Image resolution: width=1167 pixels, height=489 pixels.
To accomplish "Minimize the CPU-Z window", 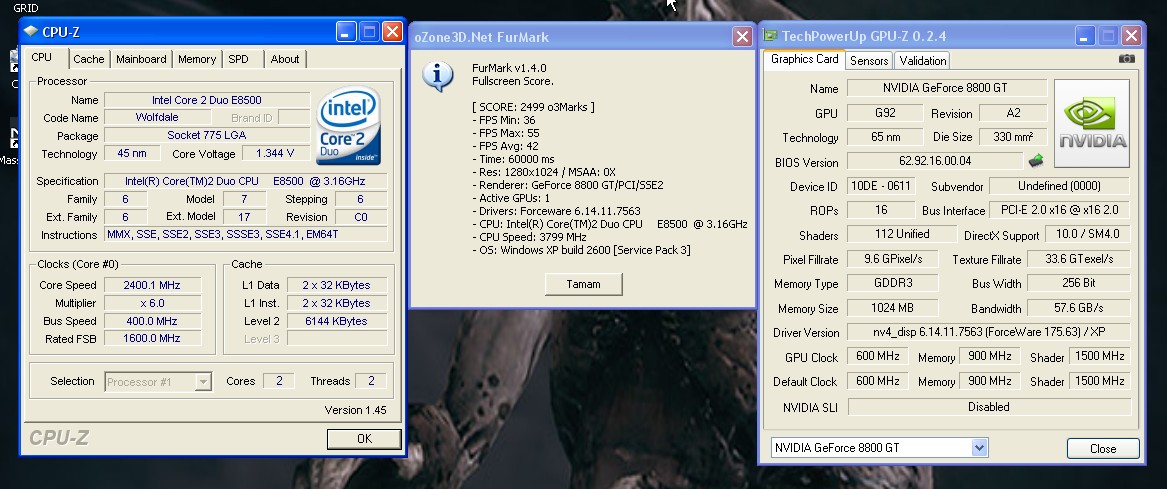I will coord(346,31).
